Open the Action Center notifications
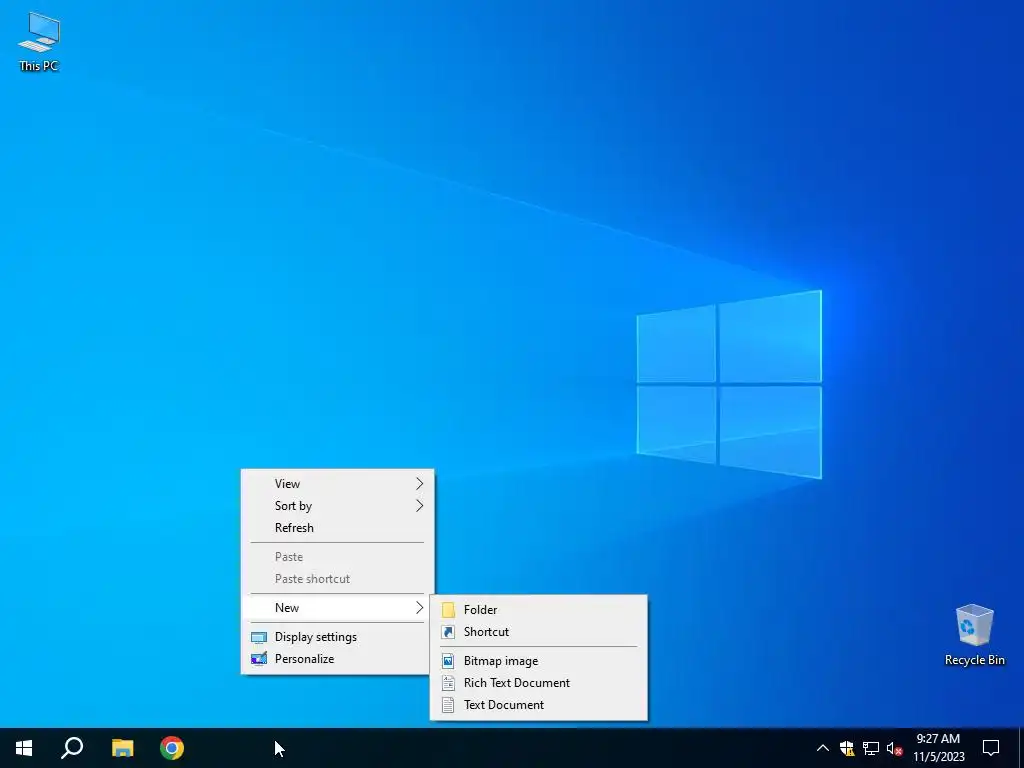Viewport: 1024px width, 768px height. point(991,748)
